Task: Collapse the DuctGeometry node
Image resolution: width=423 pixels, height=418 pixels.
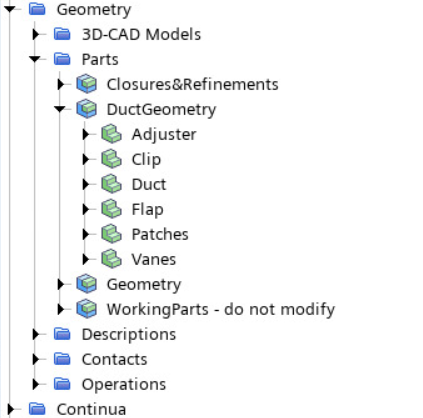Action: [x=60, y=109]
